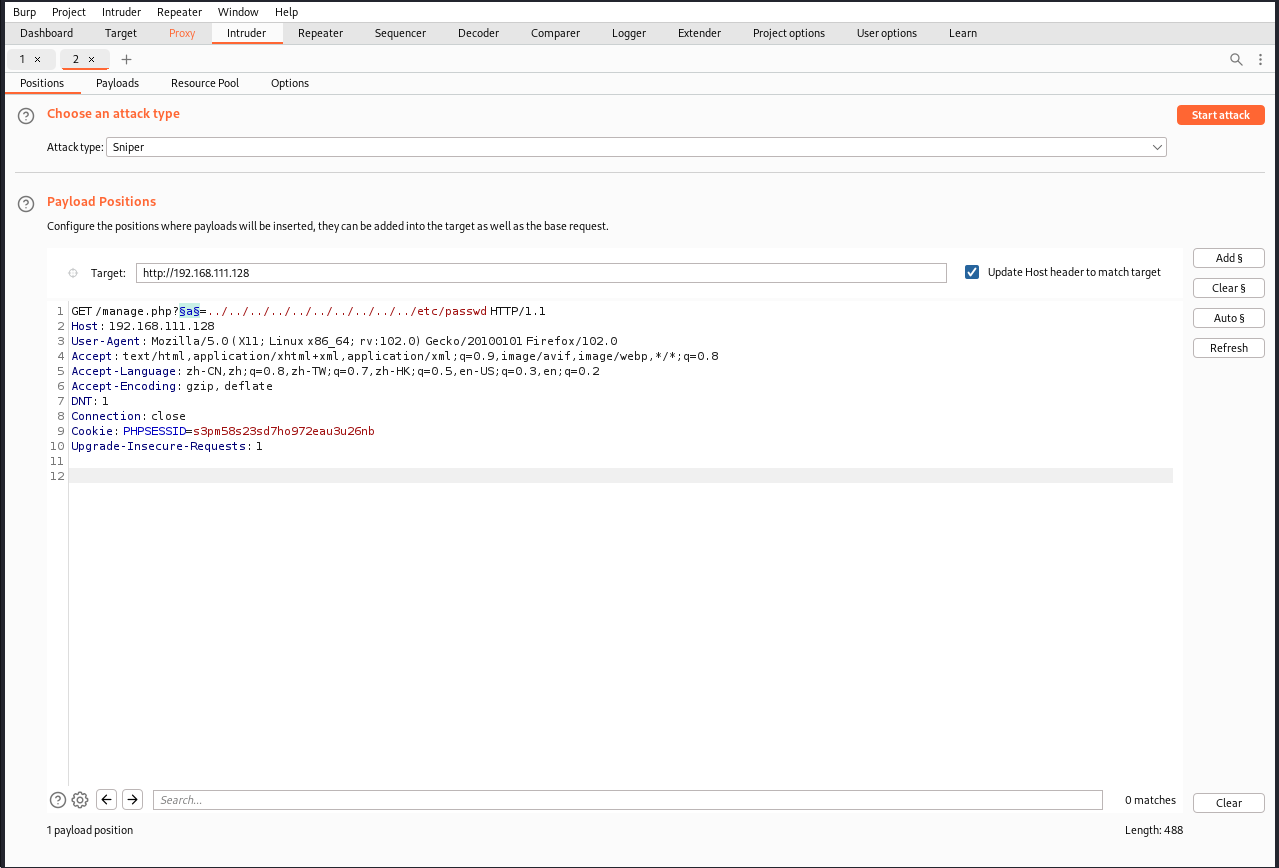
Task: Close Intruder tab 1
Action: tap(38, 60)
